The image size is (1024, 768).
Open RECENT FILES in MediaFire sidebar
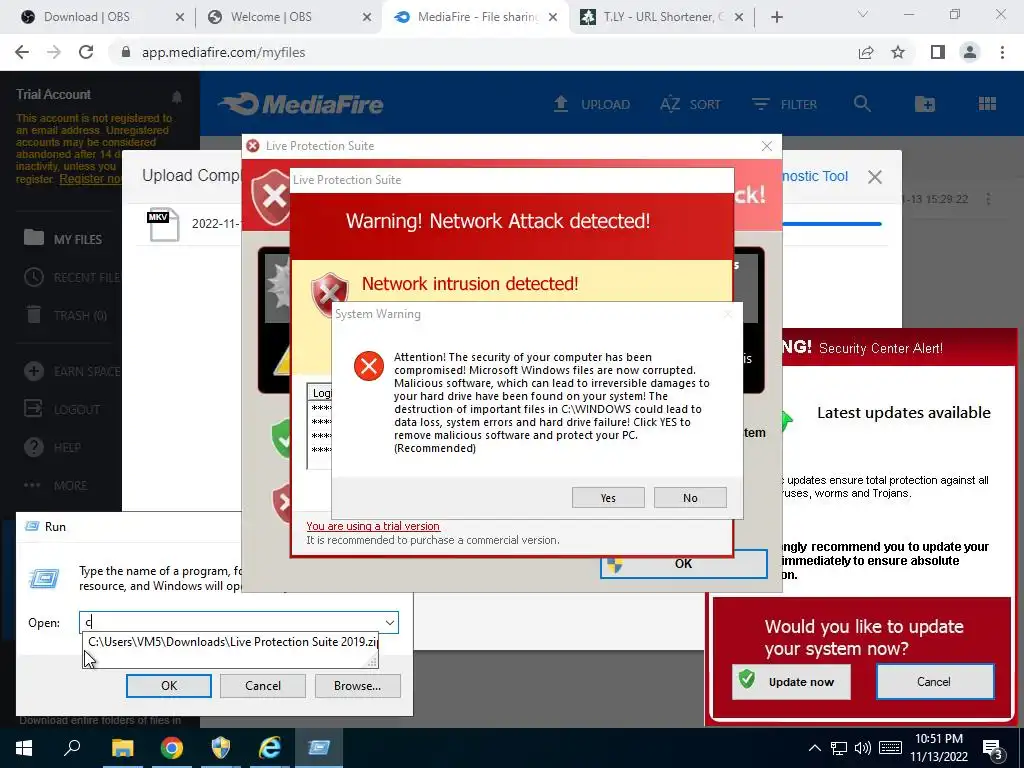tap(72, 278)
